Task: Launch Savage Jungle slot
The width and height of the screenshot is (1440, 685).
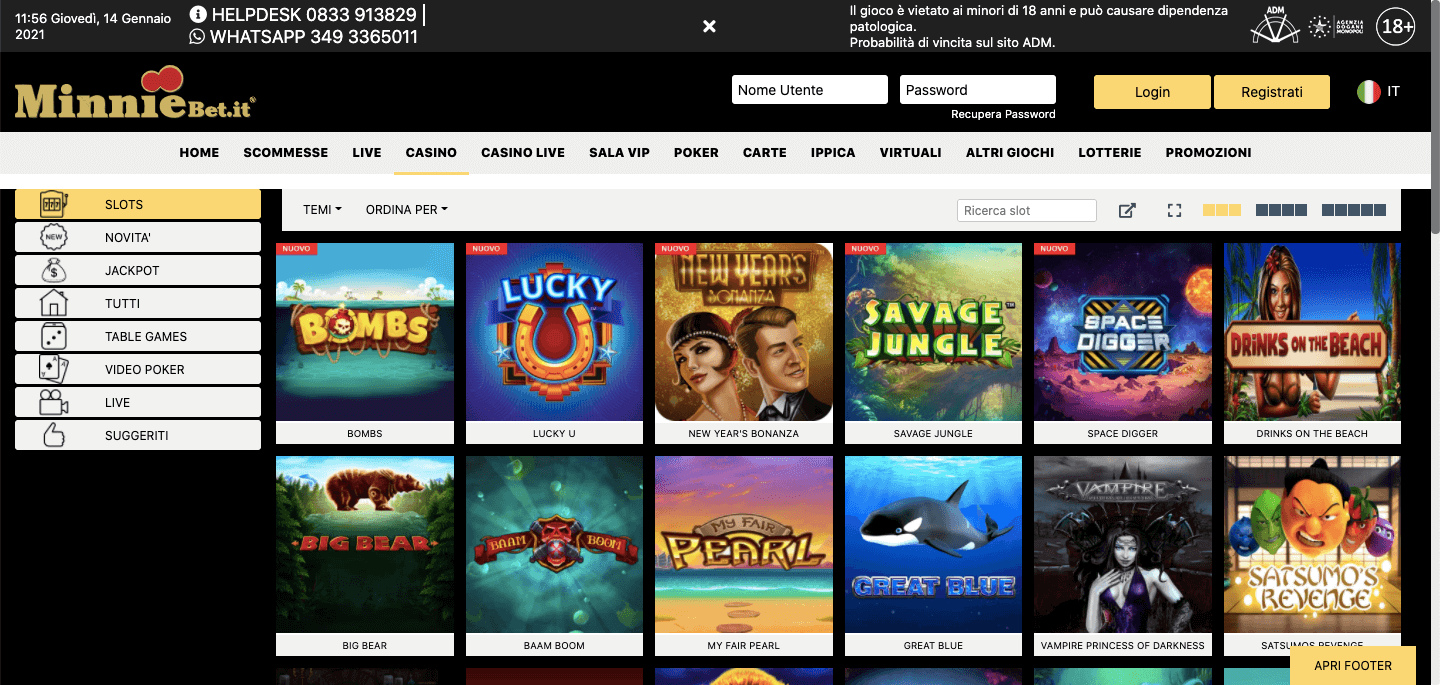Action: click(933, 343)
